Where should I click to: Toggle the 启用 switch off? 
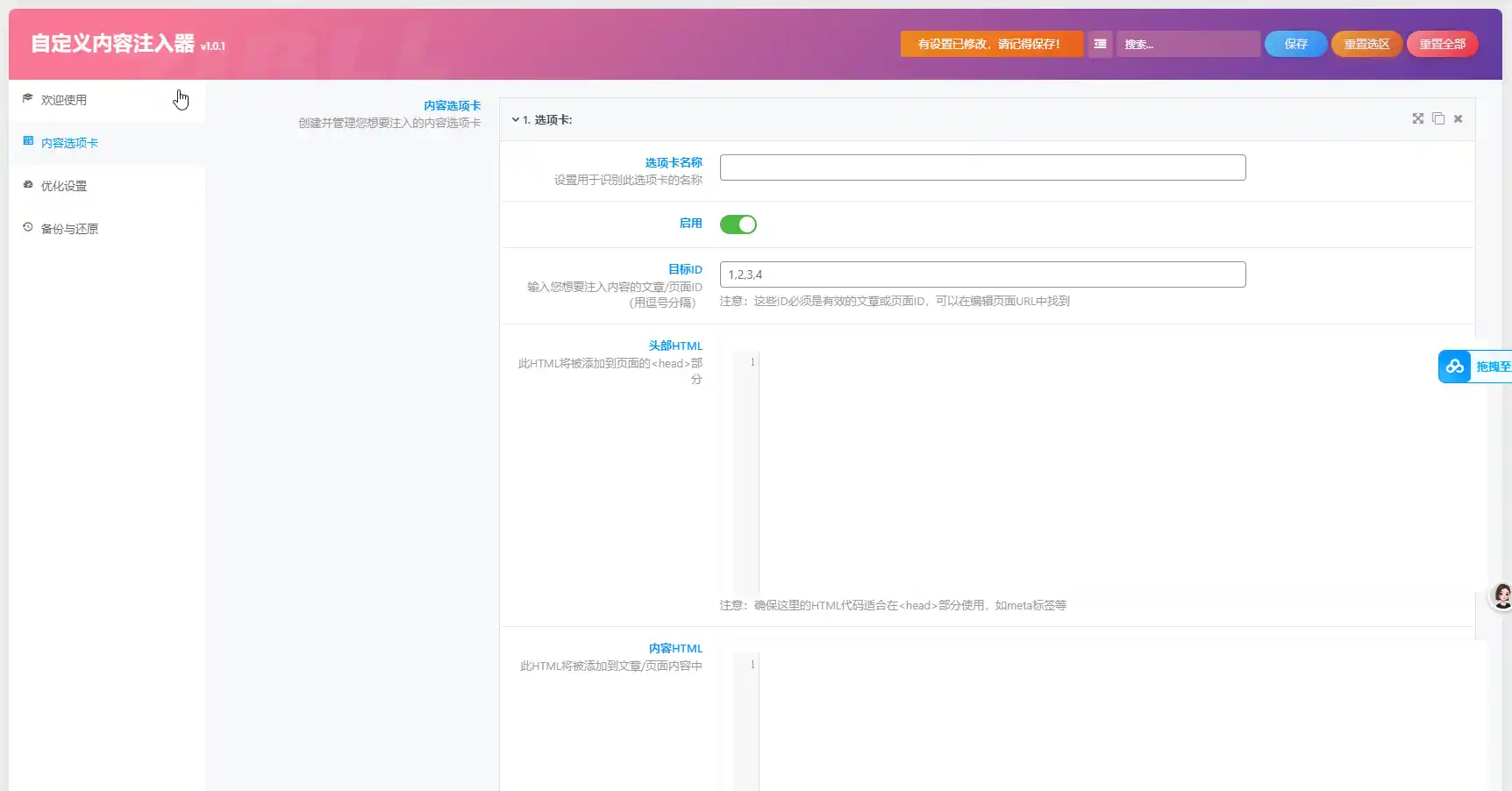(738, 224)
